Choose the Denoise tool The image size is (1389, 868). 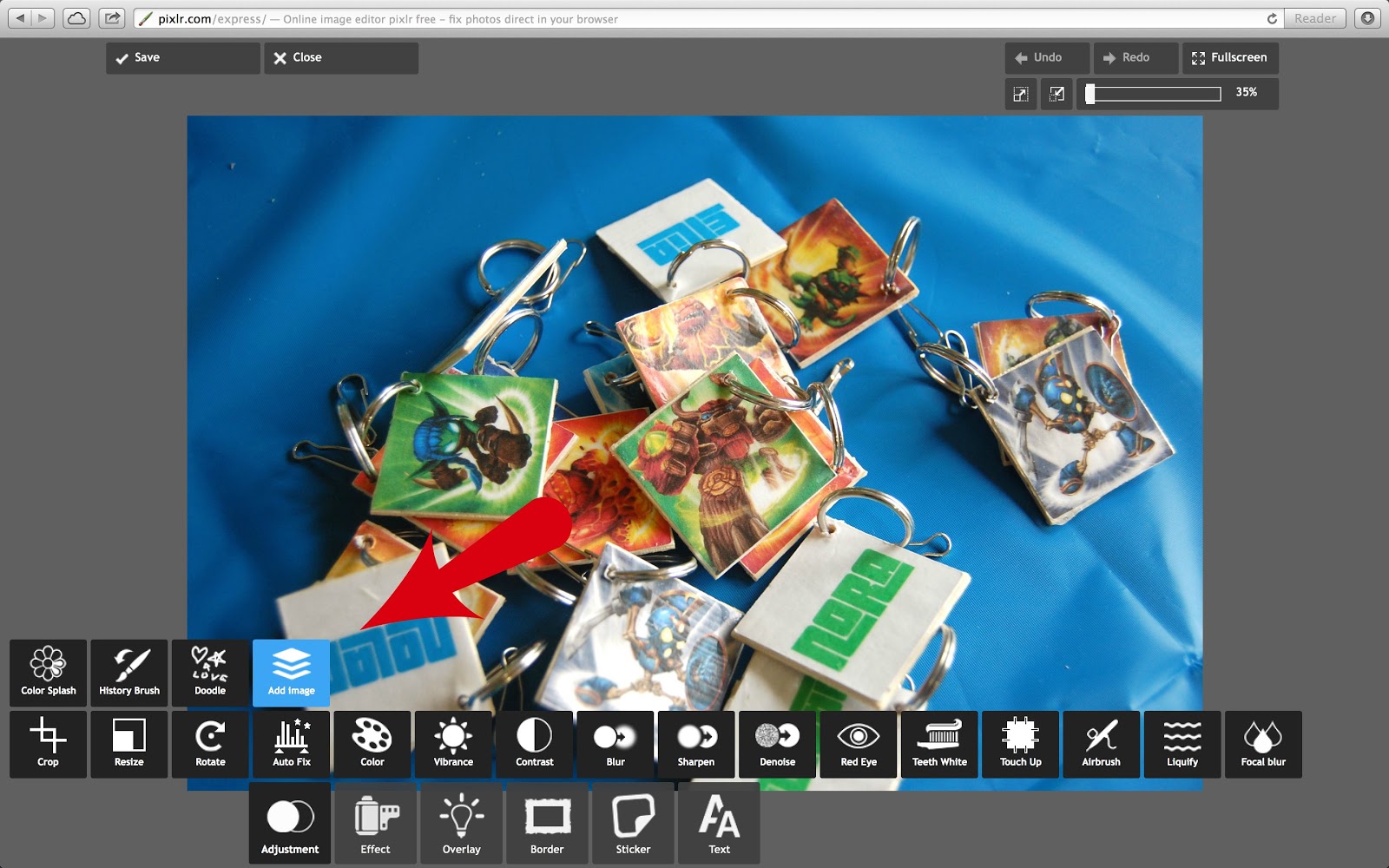777,744
